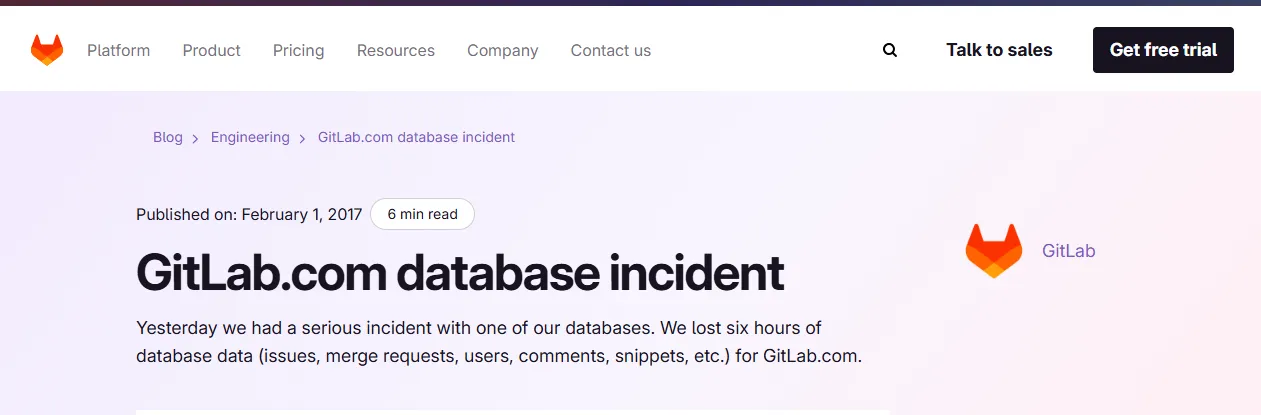Viewport: 1261px width, 415px height.
Task: Click the GitLab fox logo in navbar
Action: point(47,50)
